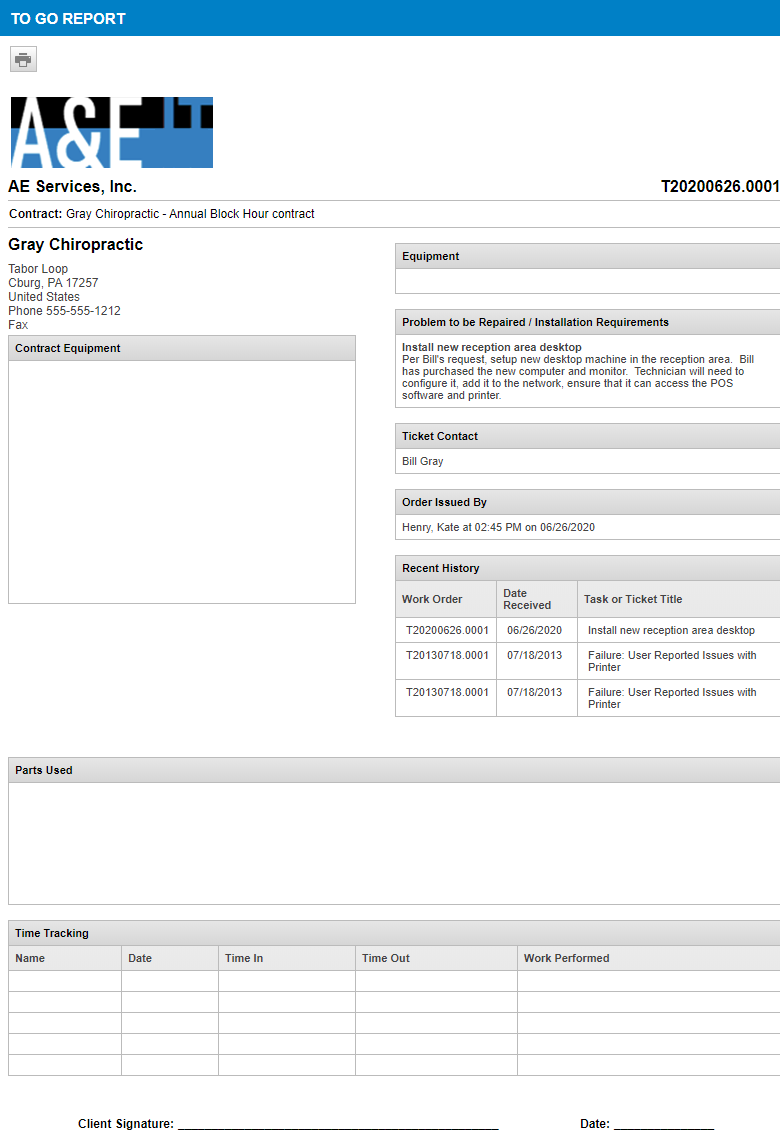Click the Name column header in Time Tracking
780x1142 pixels.
tap(65, 958)
